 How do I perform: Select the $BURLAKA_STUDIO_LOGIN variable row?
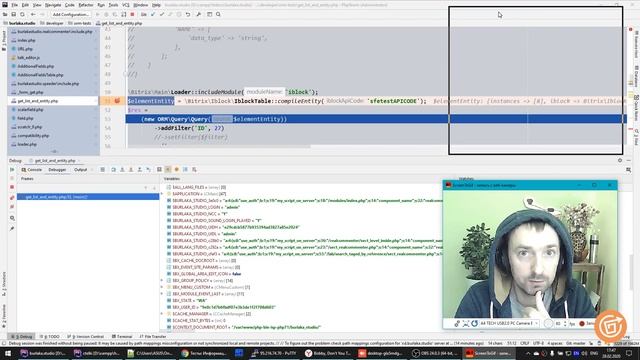204,207
